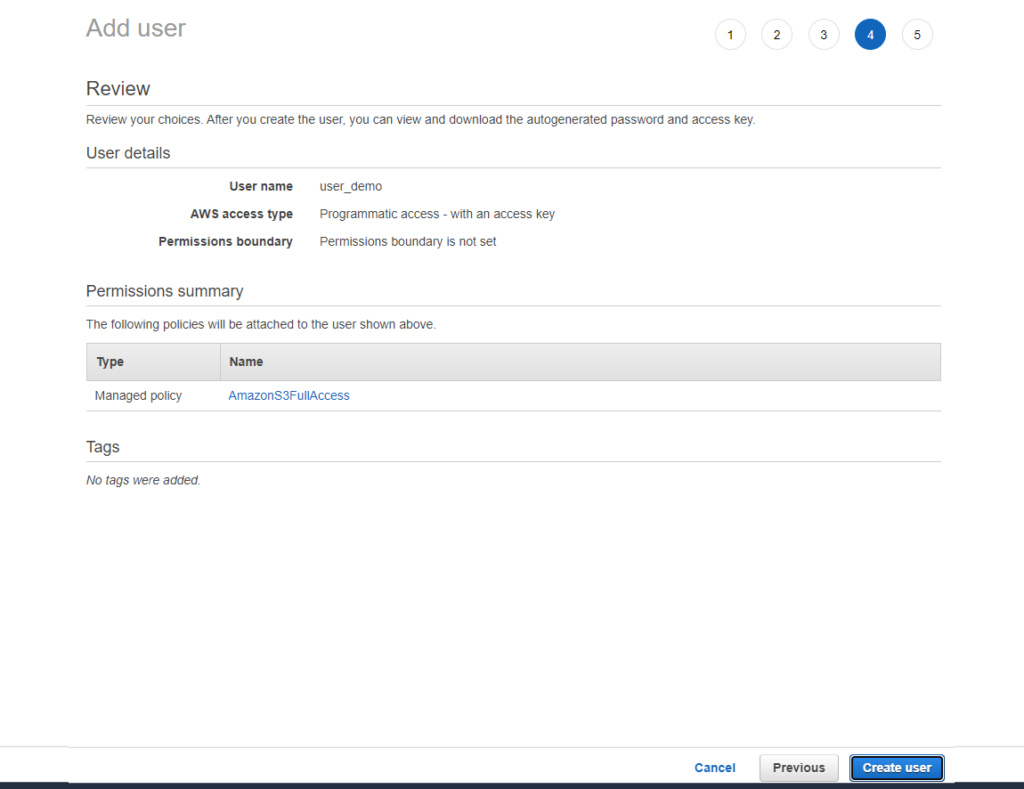
Task: Open the AmazonS3FullAccess policy link
Action: click(x=289, y=396)
